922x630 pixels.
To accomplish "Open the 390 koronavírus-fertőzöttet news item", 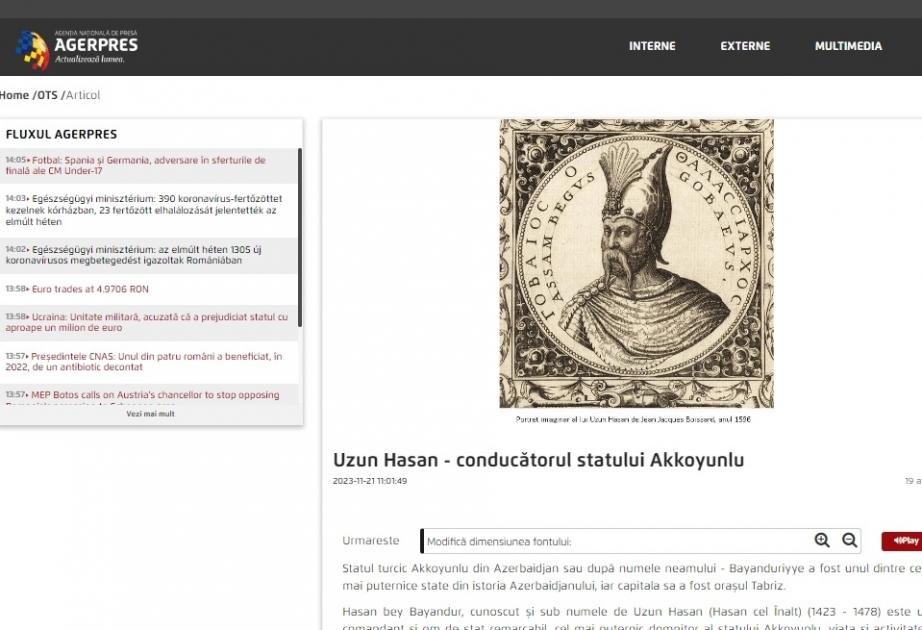I will 144,210.
